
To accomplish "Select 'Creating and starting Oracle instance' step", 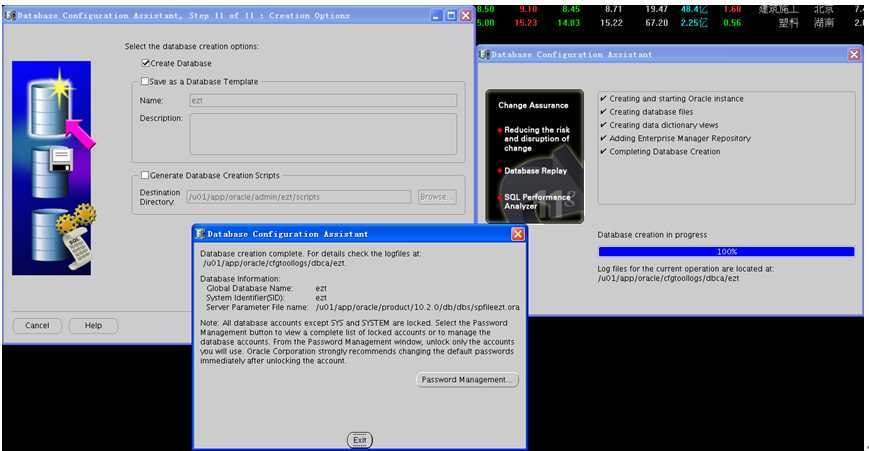I will 676,99.
